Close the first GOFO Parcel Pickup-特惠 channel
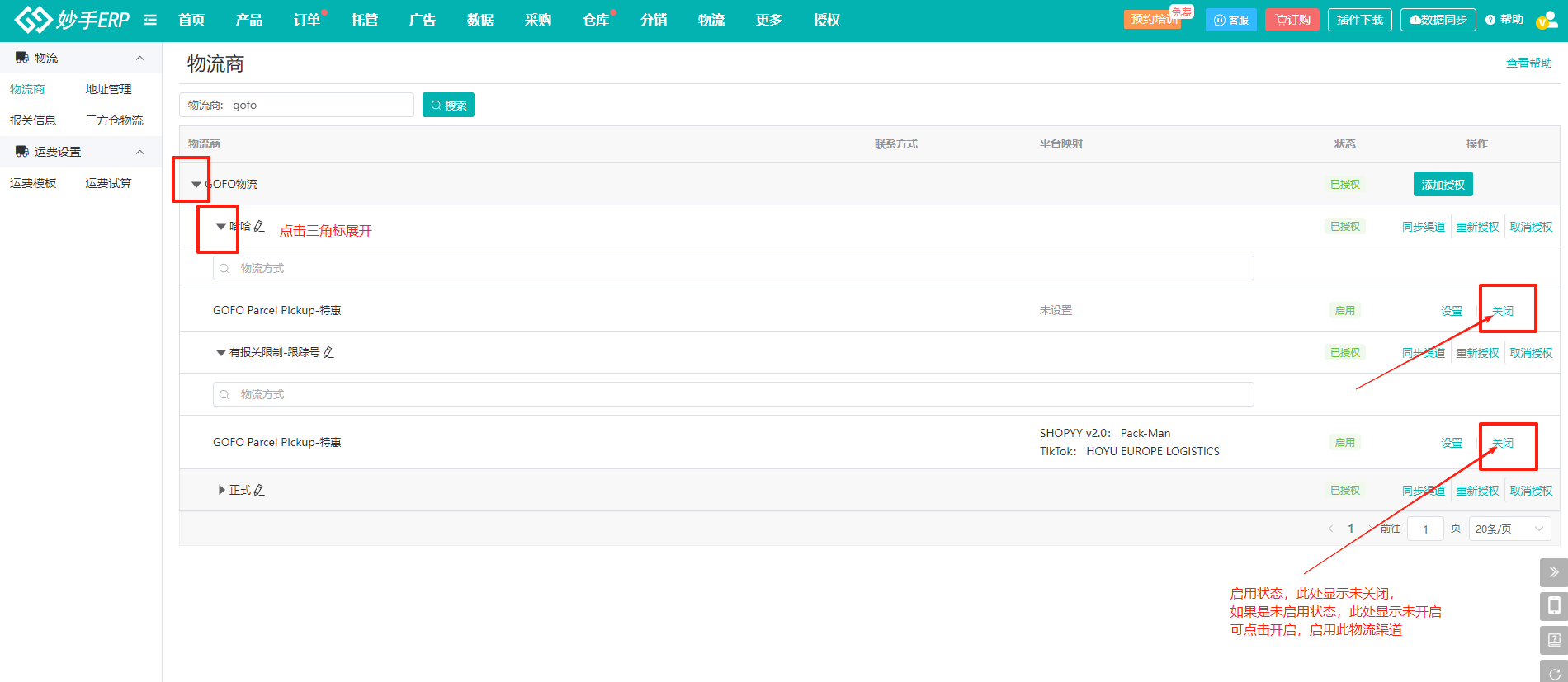1568x682 pixels. click(1502, 311)
